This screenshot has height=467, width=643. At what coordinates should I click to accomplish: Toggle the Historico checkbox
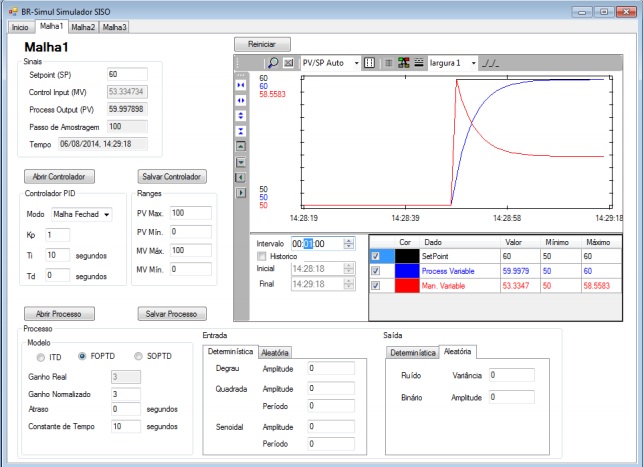click(262, 257)
